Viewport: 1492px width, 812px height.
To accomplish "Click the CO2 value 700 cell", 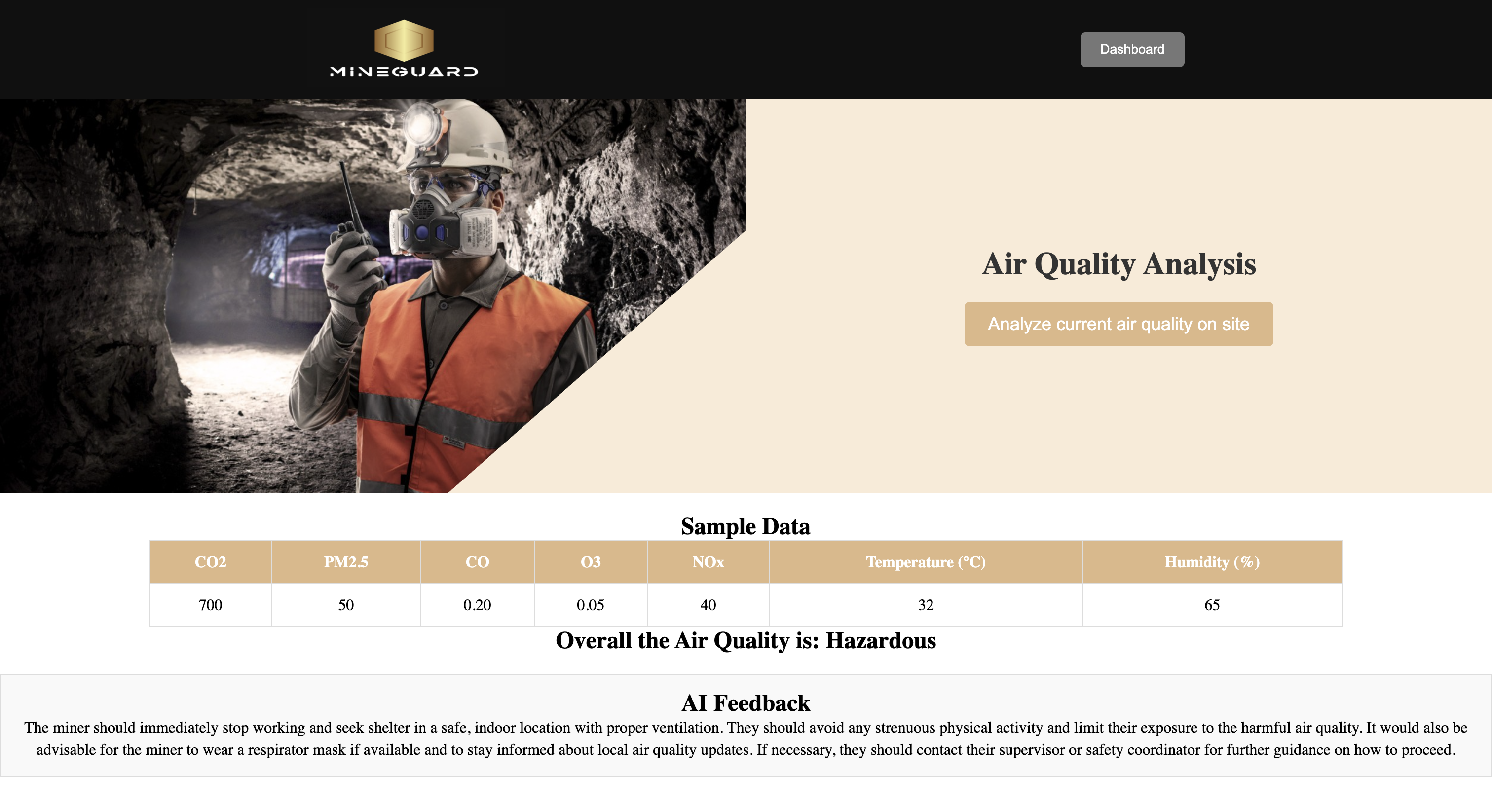I will pos(210,605).
